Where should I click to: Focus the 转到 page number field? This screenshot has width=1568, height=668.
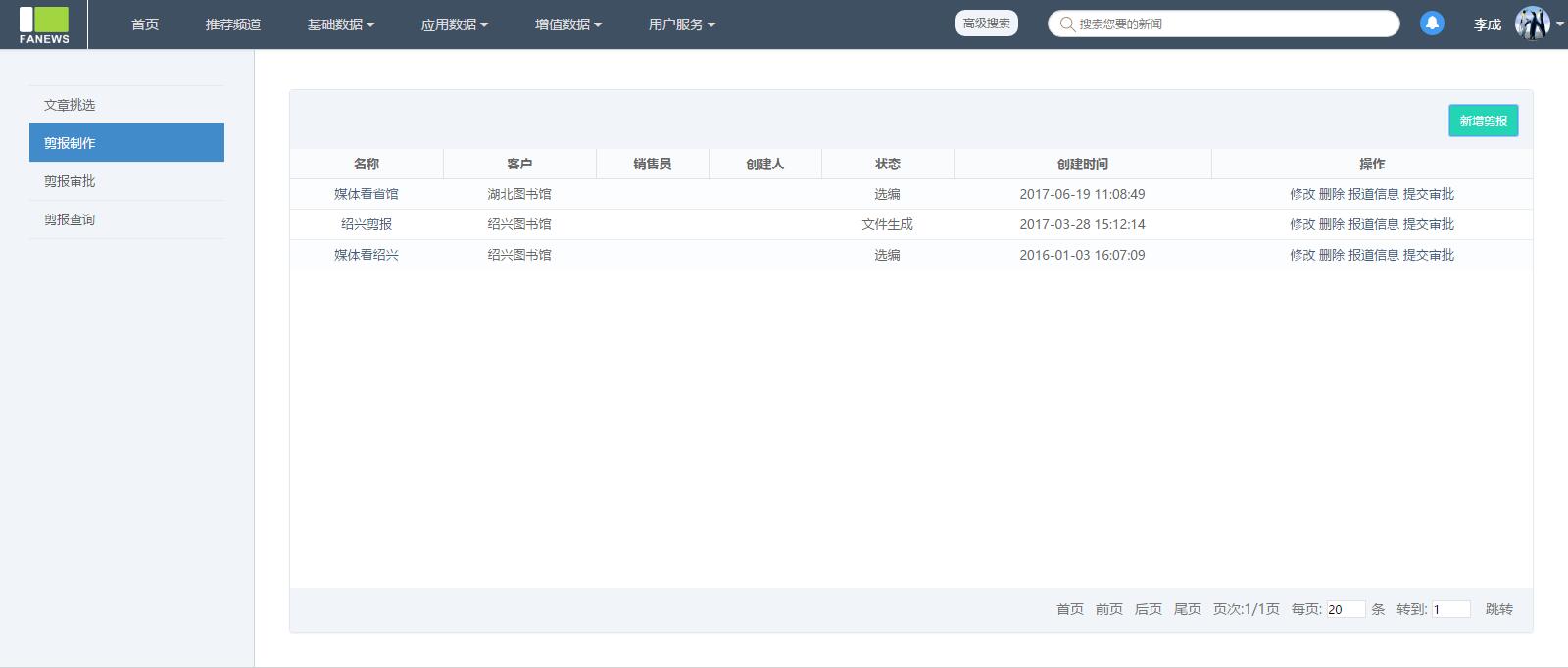[1451, 609]
